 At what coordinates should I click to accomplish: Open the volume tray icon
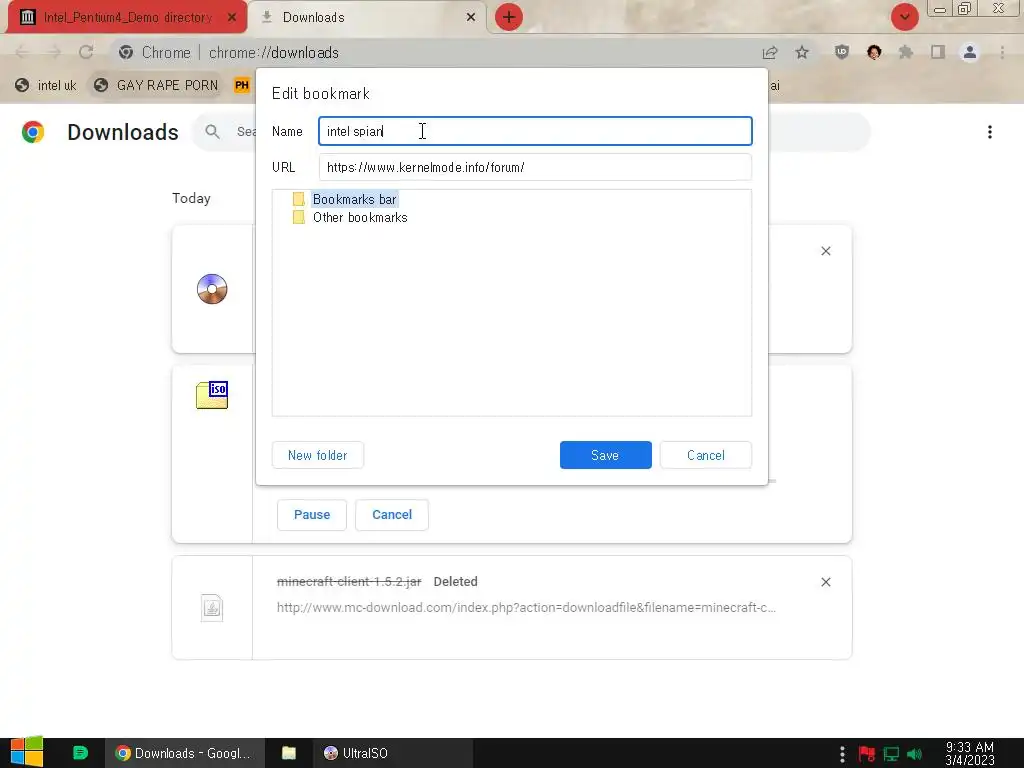click(x=914, y=754)
